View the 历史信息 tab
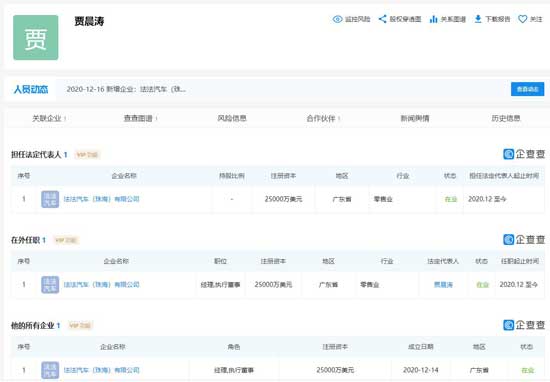This screenshot has width=550, height=382. click(506, 119)
